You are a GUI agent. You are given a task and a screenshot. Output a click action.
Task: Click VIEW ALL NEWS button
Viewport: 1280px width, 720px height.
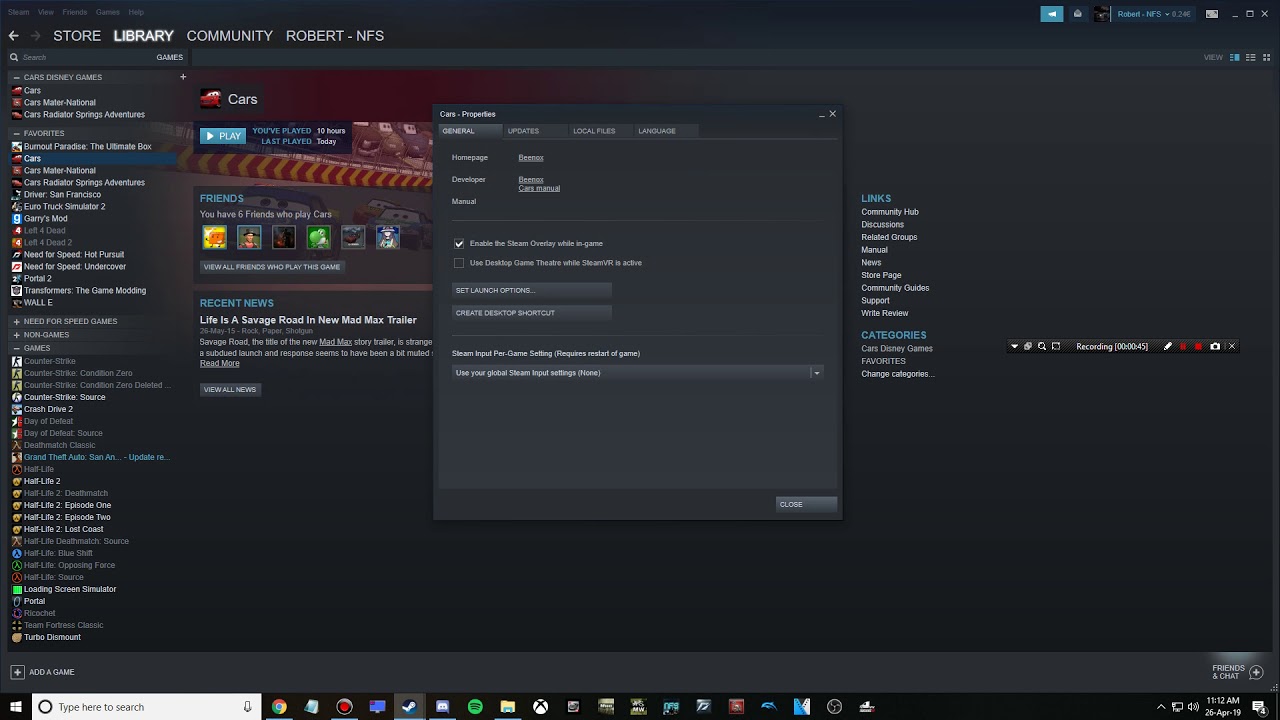[x=230, y=389]
